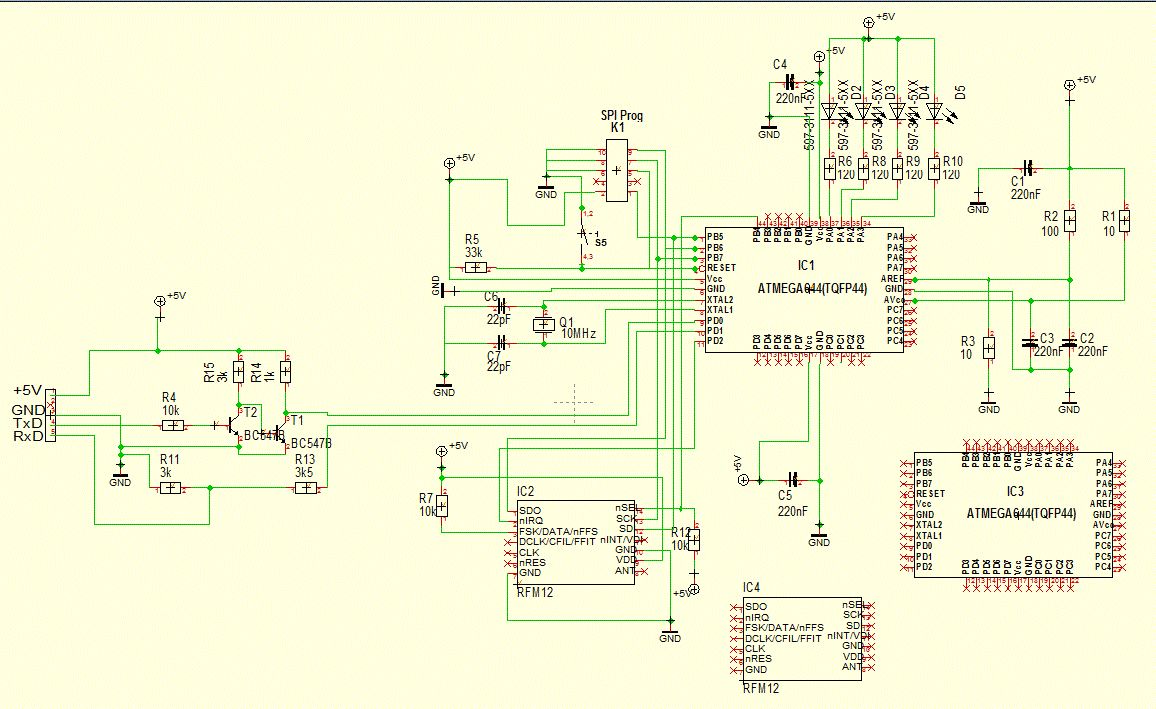Select the +5V symbol above resistor R7
The width and height of the screenshot is (1156, 709).
point(442,450)
